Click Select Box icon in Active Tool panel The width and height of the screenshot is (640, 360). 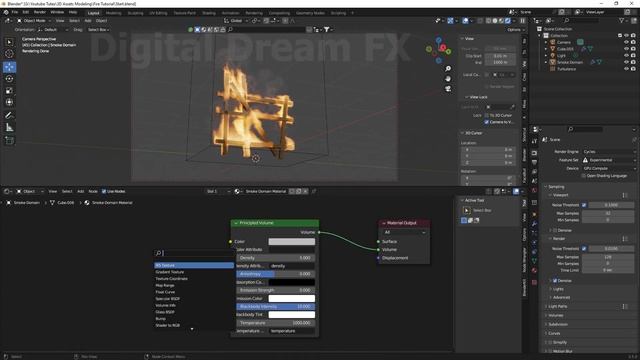tap(467, 210)
